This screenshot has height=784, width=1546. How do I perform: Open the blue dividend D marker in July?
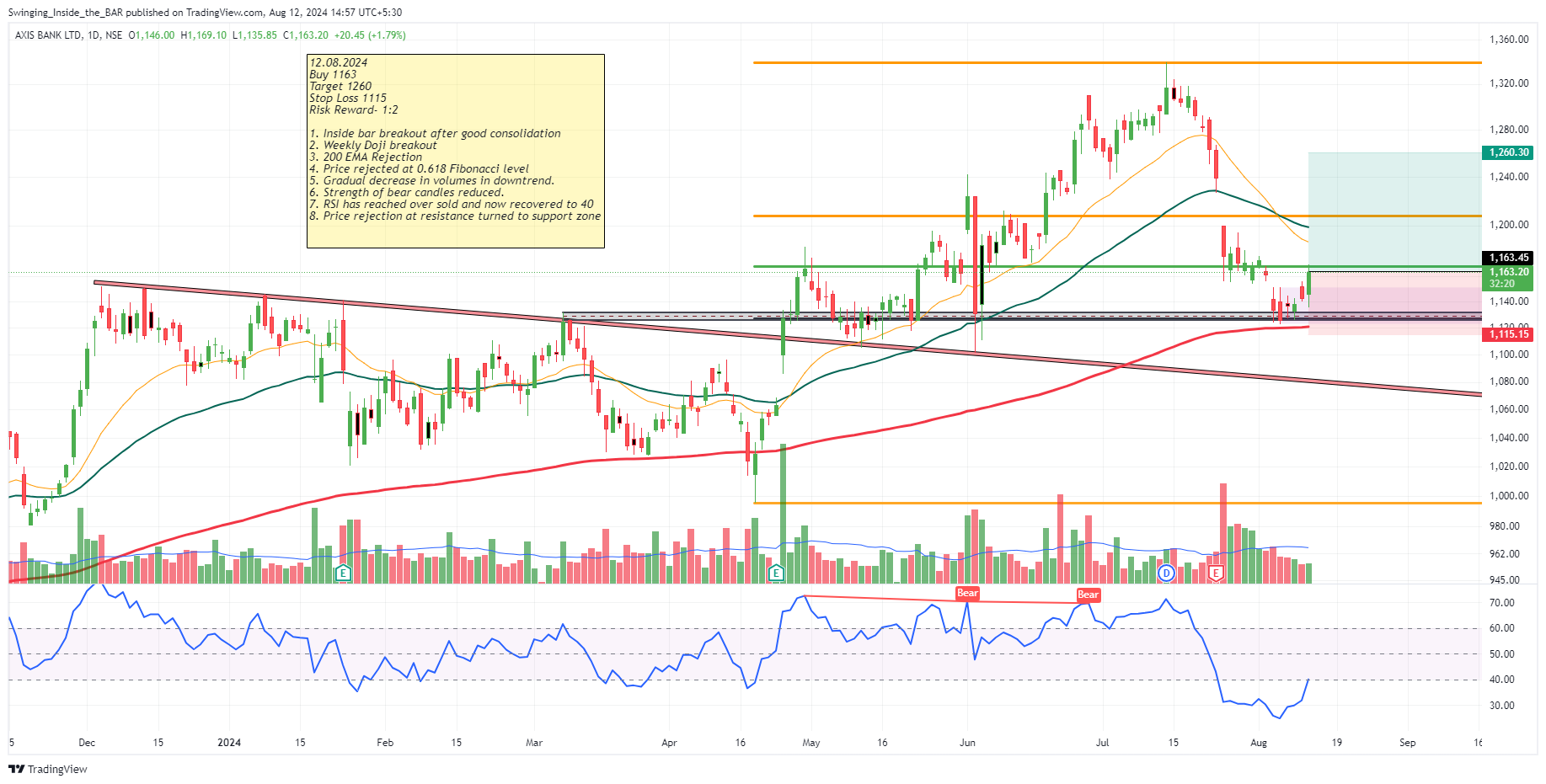pyautogui.click(x=1166, y=573)
